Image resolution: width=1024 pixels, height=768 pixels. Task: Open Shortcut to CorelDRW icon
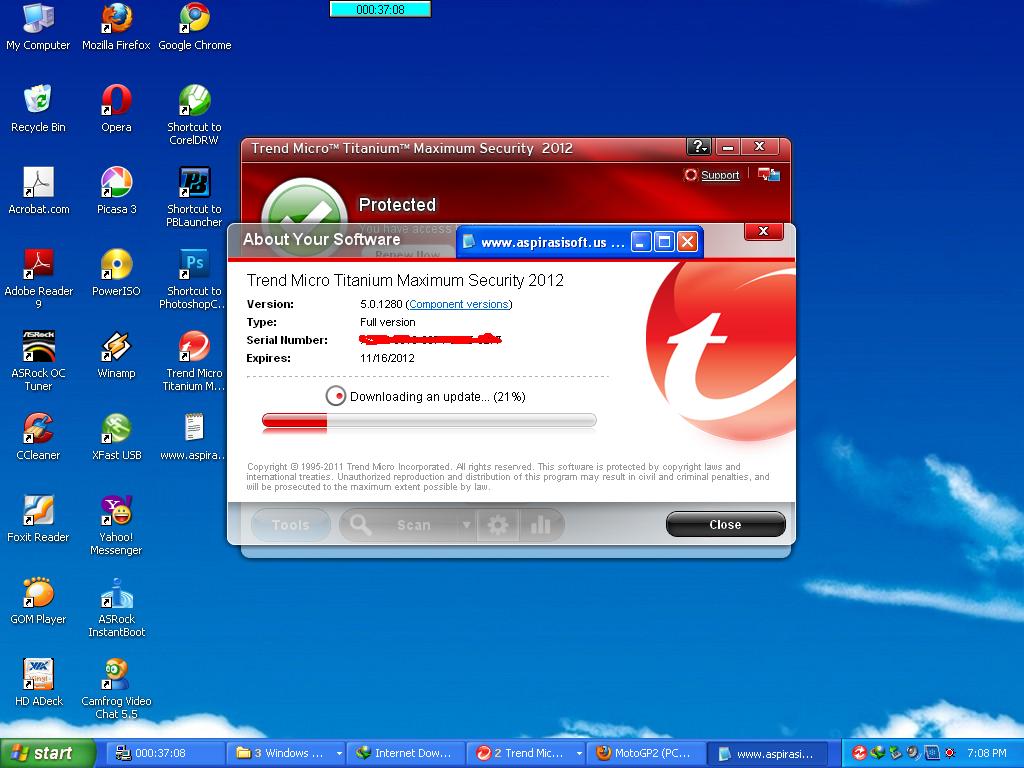[194, 115]
